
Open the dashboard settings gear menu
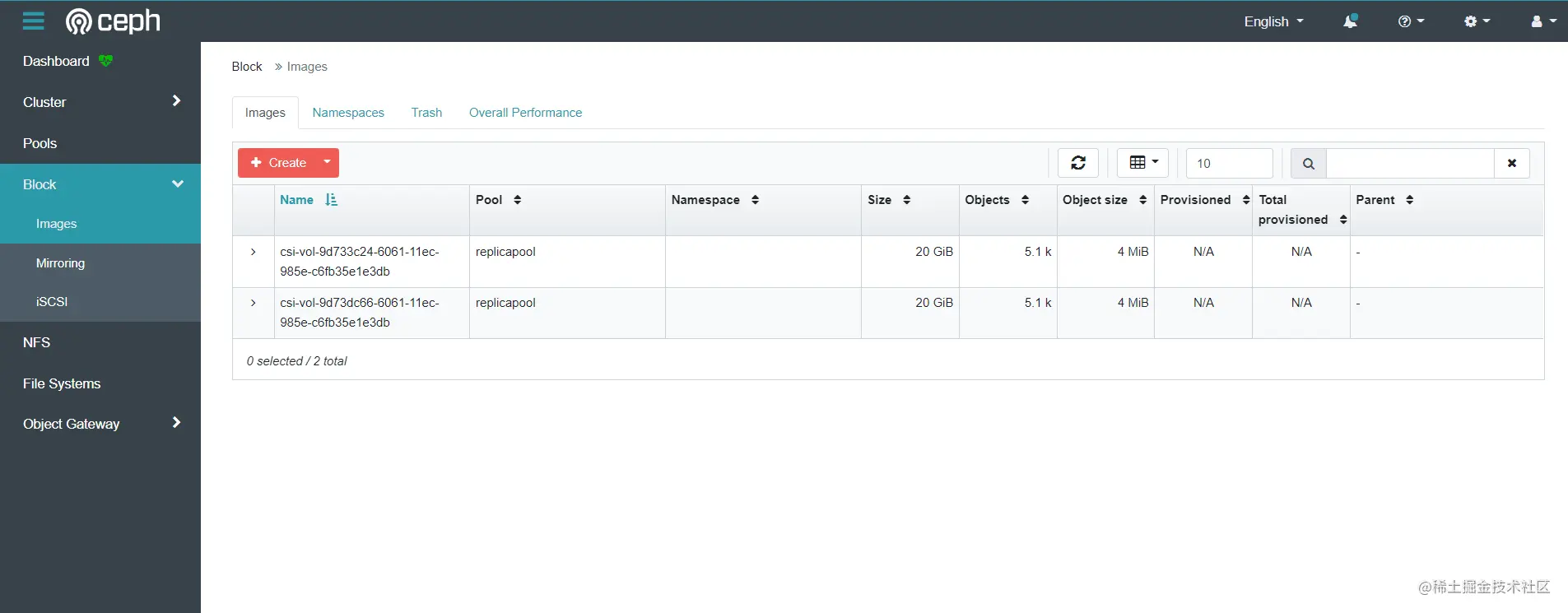1477,21
